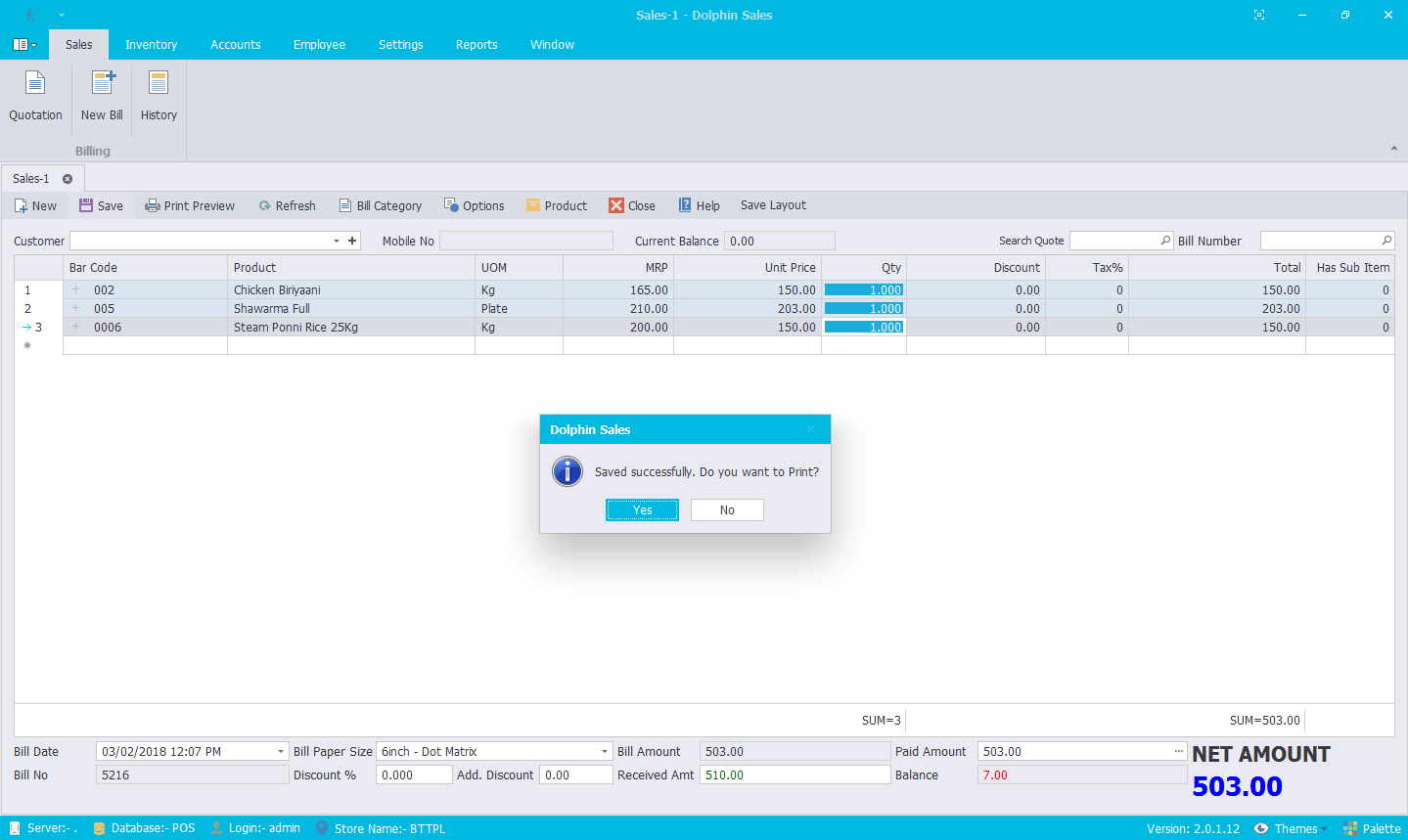1408x840 pixels.
Task: Open the Customer dropdown
Action: tap(337, 241)
